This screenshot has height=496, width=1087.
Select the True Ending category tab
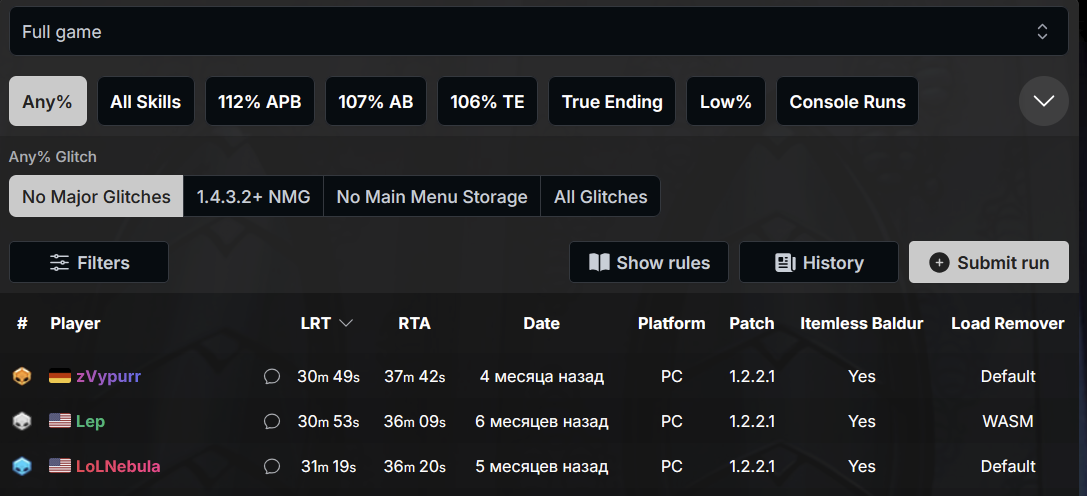[x=612, y=101]
